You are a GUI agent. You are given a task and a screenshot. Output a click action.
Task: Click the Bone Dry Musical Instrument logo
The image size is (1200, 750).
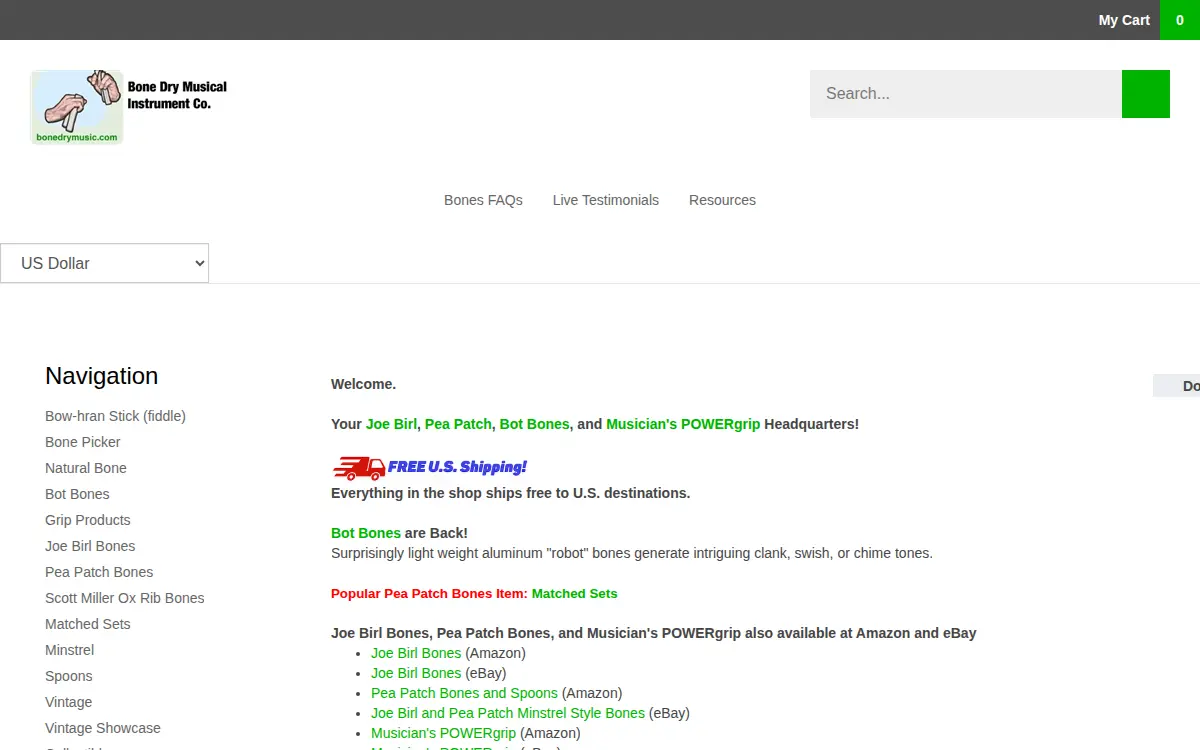tap(130, 107)
